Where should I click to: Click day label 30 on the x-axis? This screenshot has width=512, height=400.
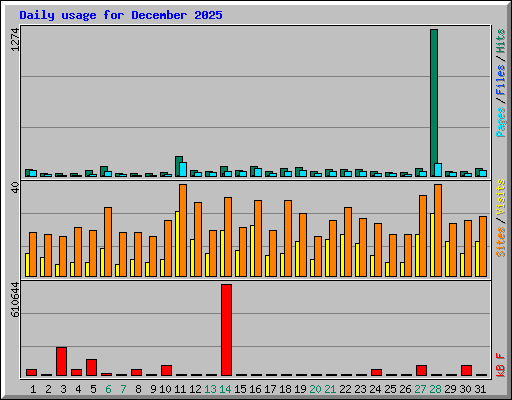pos(465,389)
